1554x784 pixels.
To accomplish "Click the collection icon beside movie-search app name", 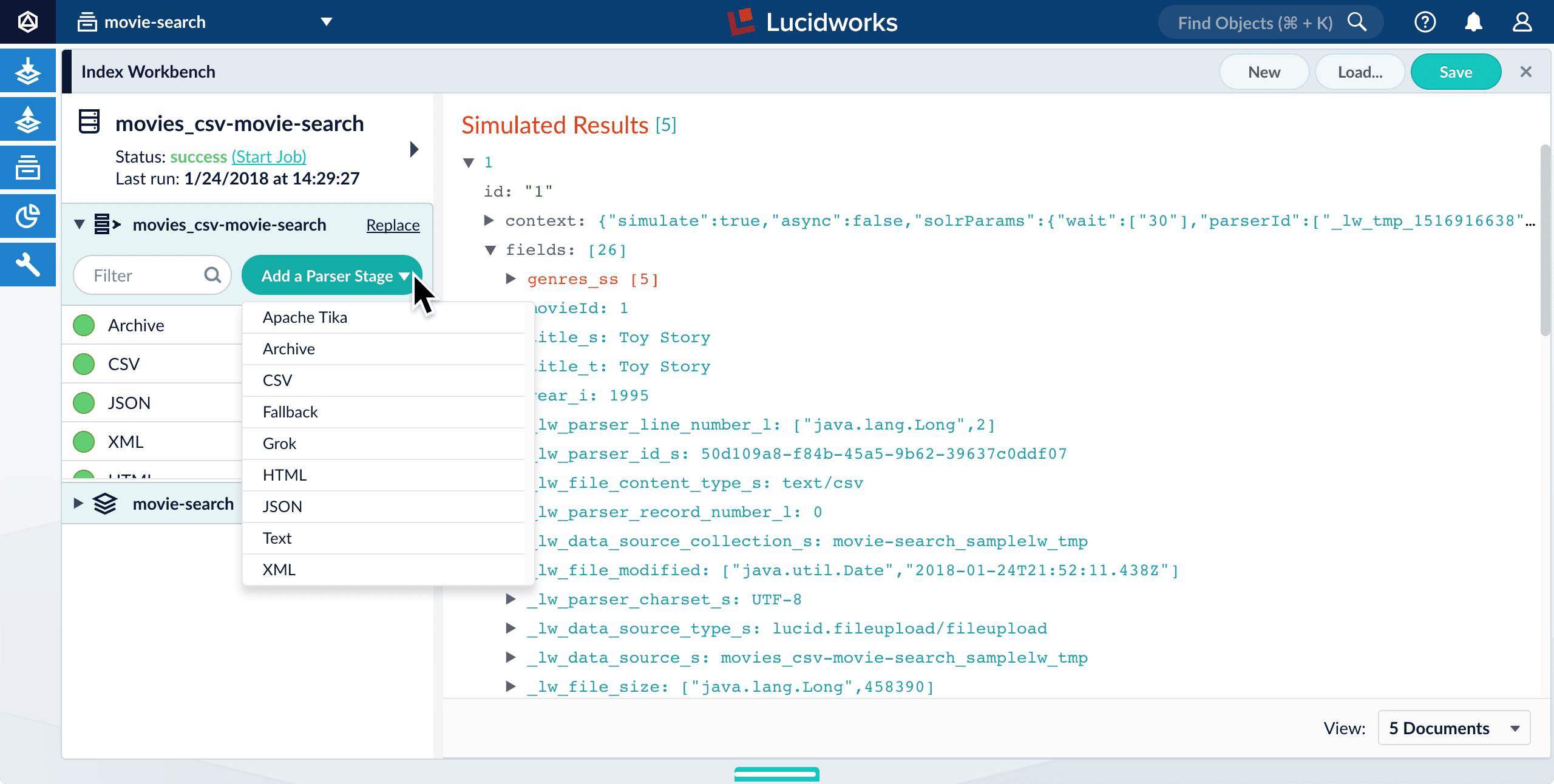I will click(x=87, y=22).
